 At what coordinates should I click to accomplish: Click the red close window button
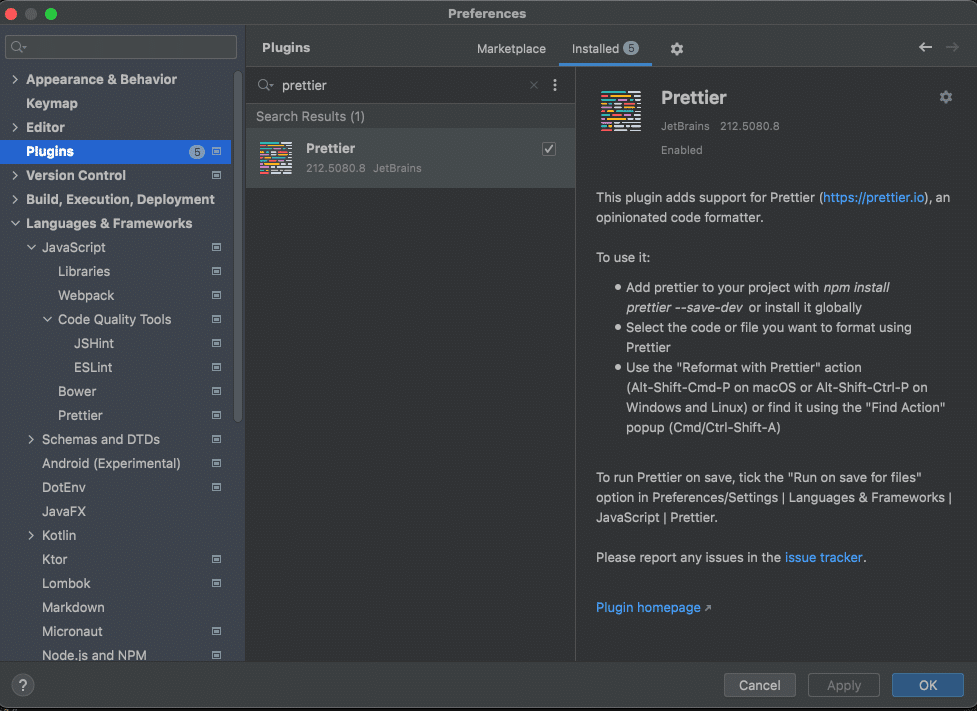pos(11,14)
